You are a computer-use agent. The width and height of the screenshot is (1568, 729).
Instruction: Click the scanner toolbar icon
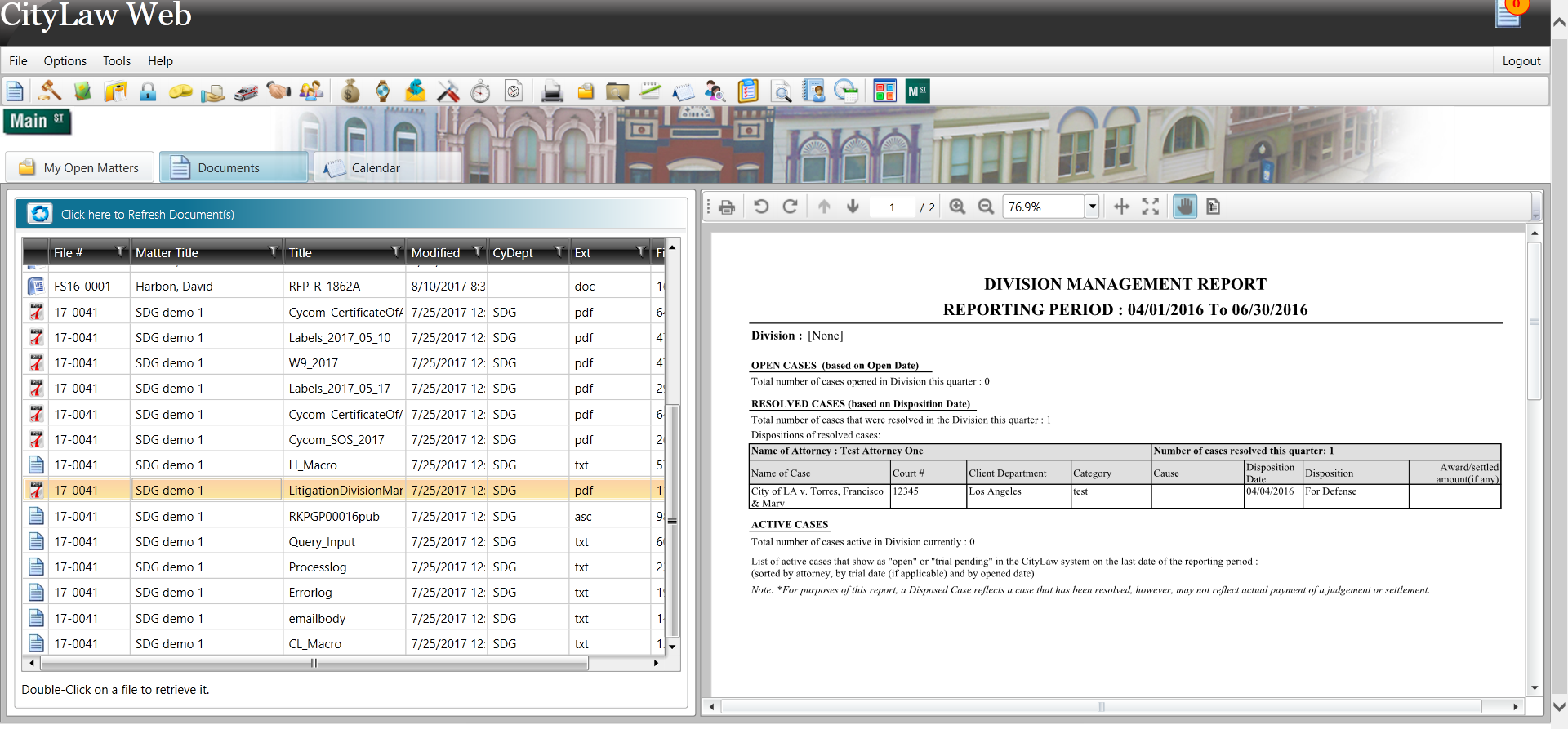click(552, 91)
